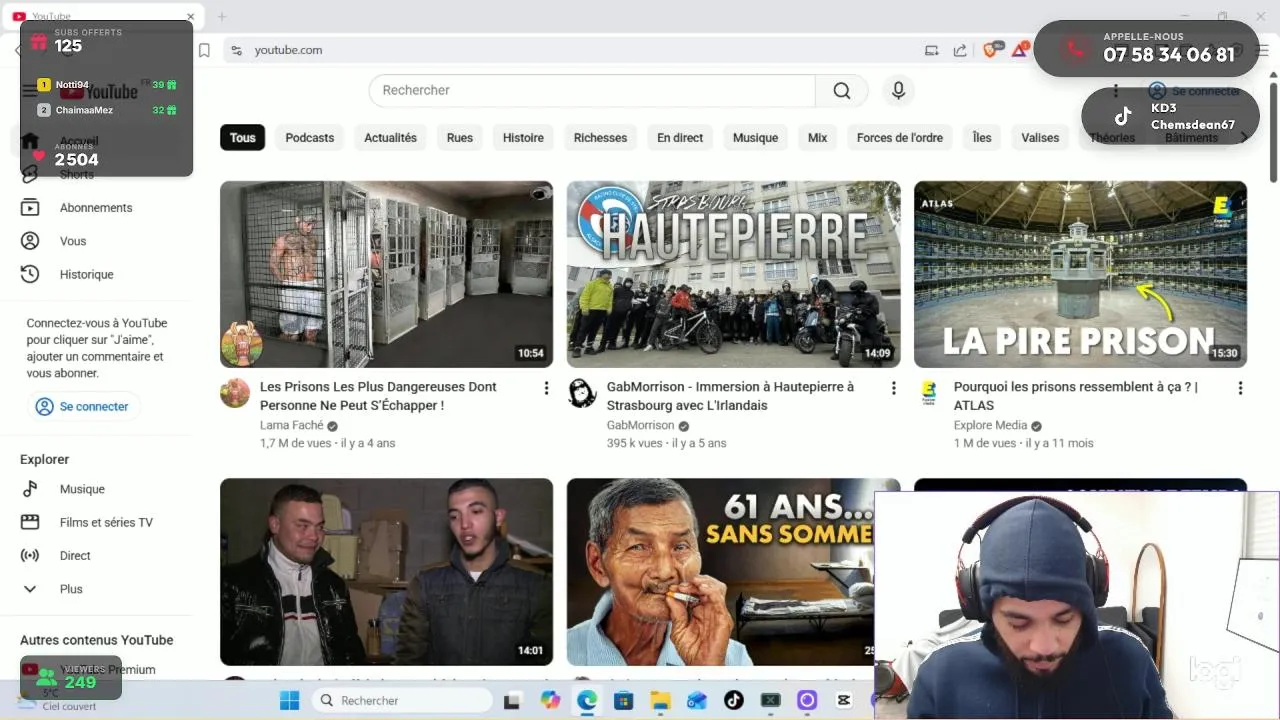Focus the YouTube Rechercher search field
This screenshot has height=720, width=1280.
[x=593, y=90]
